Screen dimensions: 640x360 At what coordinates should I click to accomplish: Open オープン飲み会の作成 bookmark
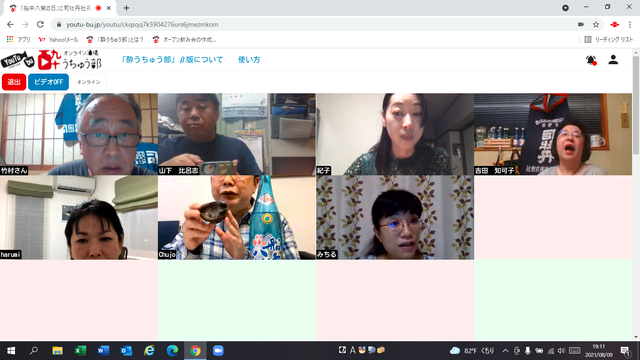[x=184, y=40]
